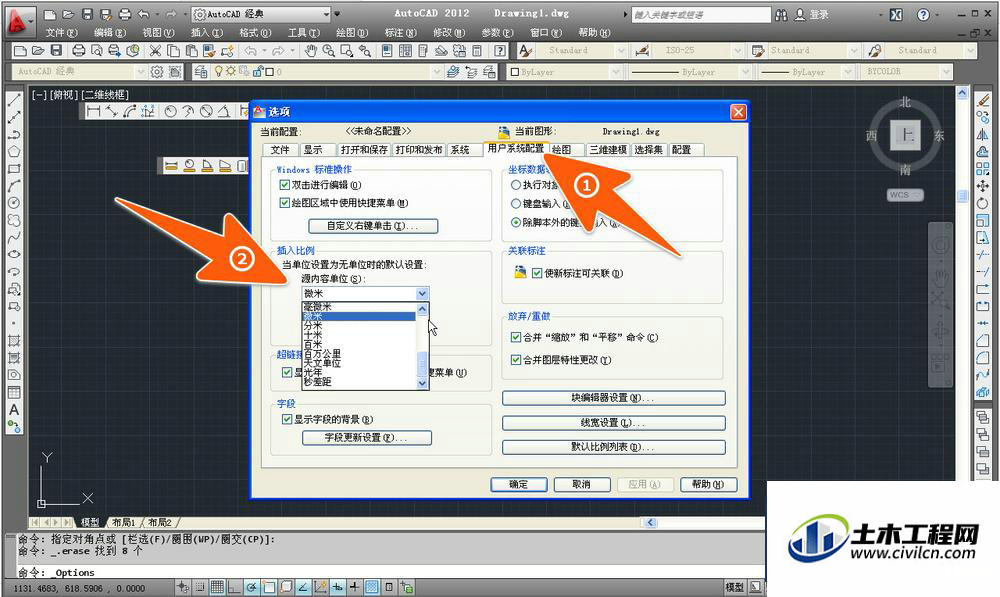Switch to the 布局1 layout tab

(x=124, y=522)
